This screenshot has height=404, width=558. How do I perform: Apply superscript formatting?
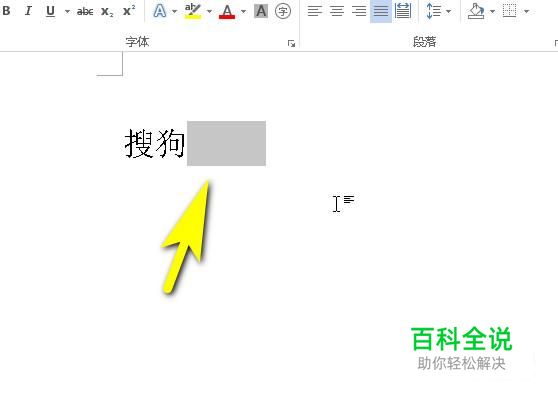(129, 11)
